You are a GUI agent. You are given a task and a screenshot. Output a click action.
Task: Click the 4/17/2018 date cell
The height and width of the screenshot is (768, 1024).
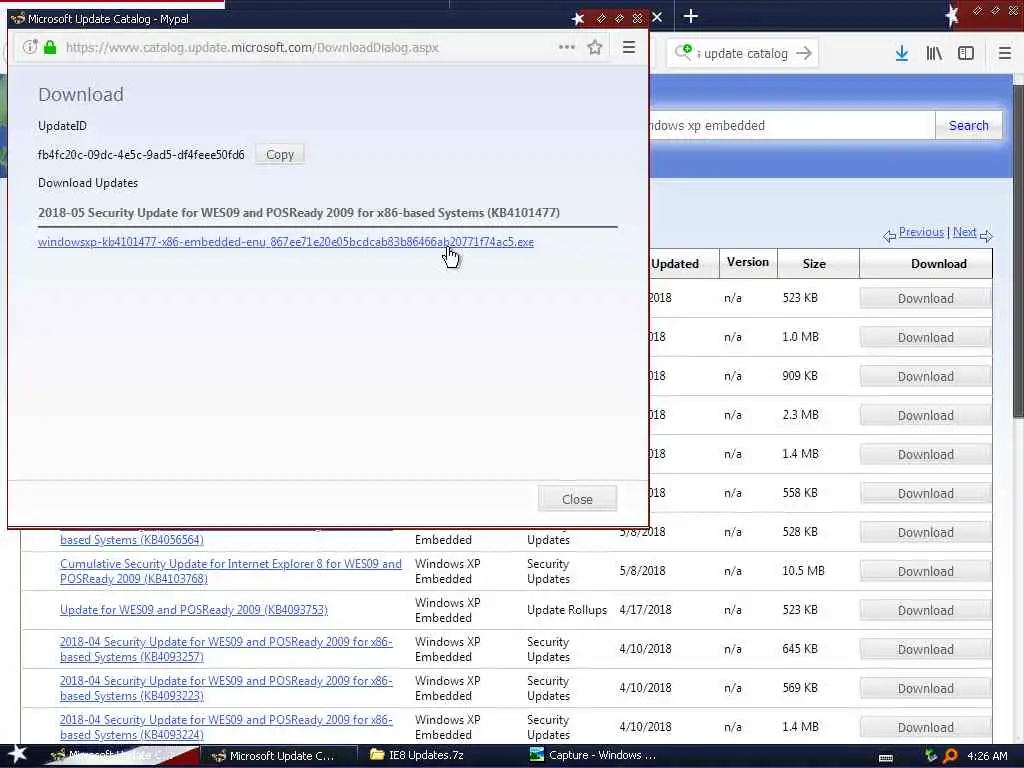tap(645, 610)
